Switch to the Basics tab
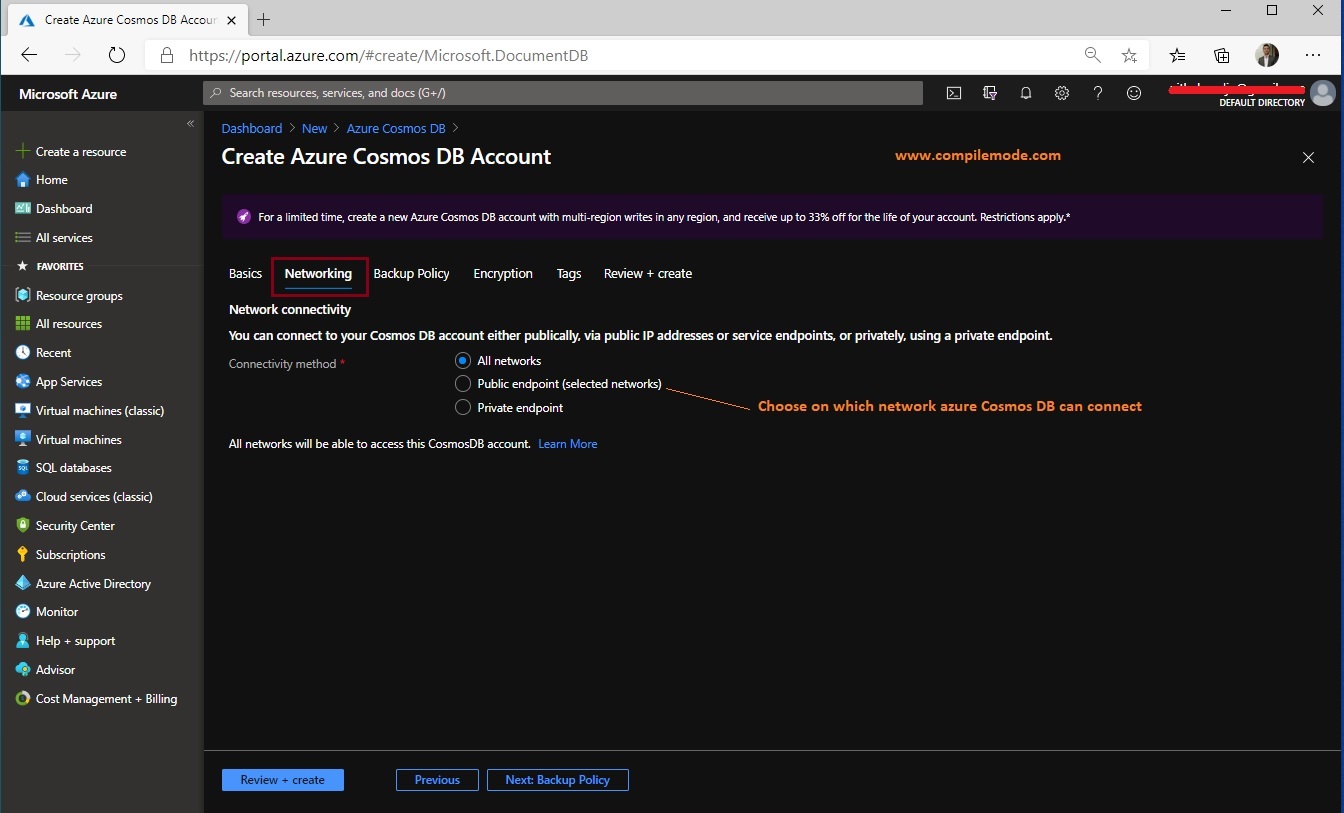Image resolution: width=1344 pixels, height=813 pixels. coord(245,274)
